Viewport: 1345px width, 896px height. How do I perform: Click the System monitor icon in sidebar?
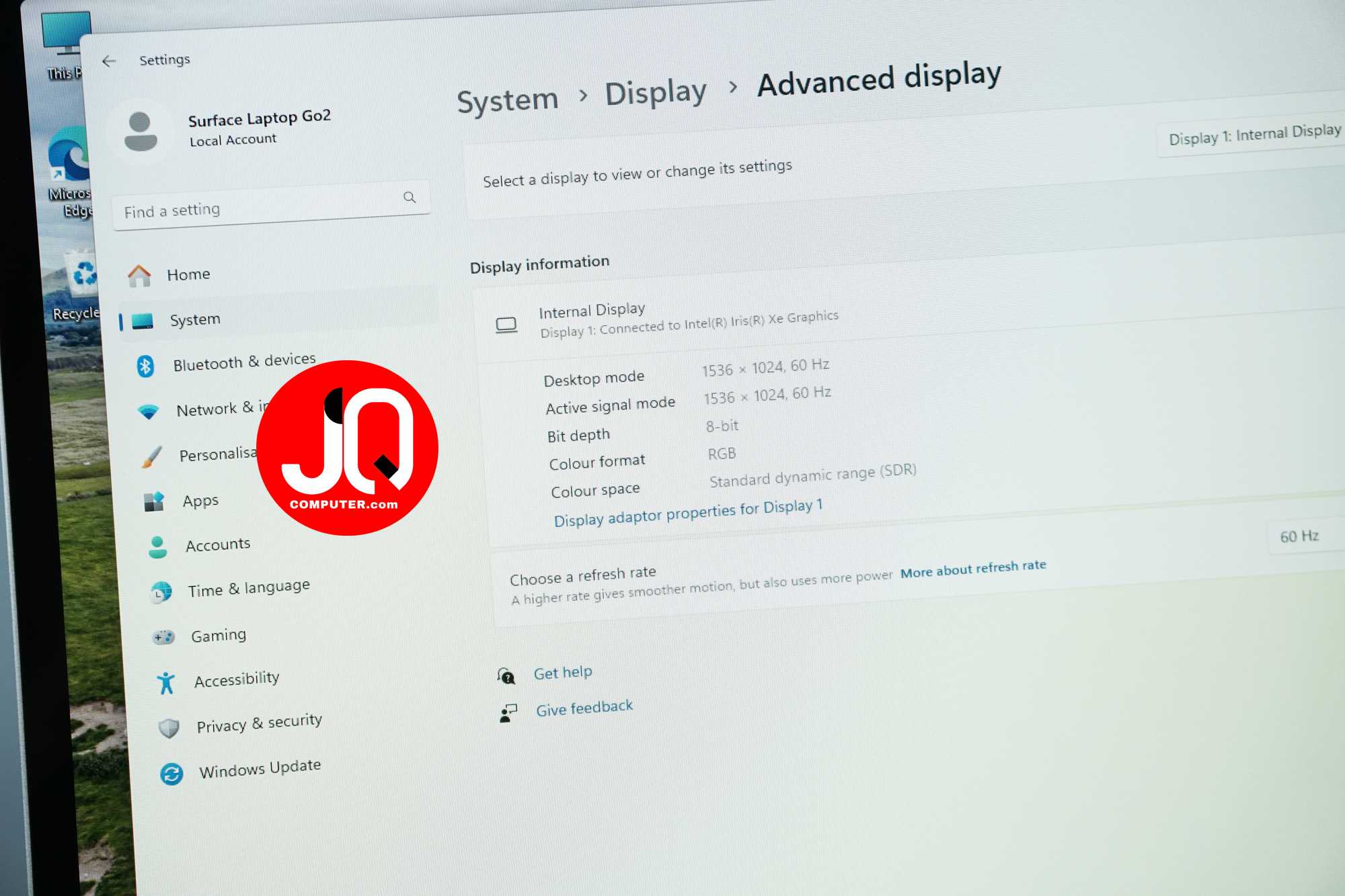tap(143, 321)
